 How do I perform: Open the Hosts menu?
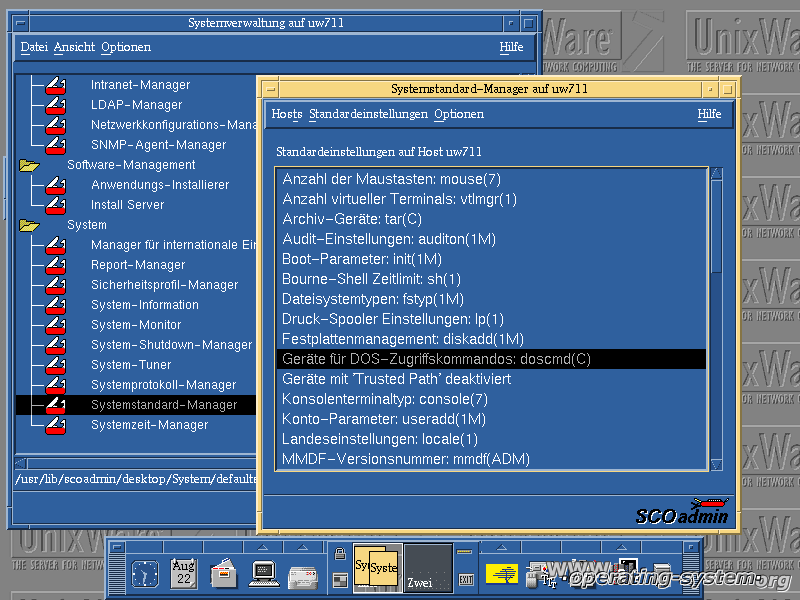pyautogui.click(x=287, y=114)
